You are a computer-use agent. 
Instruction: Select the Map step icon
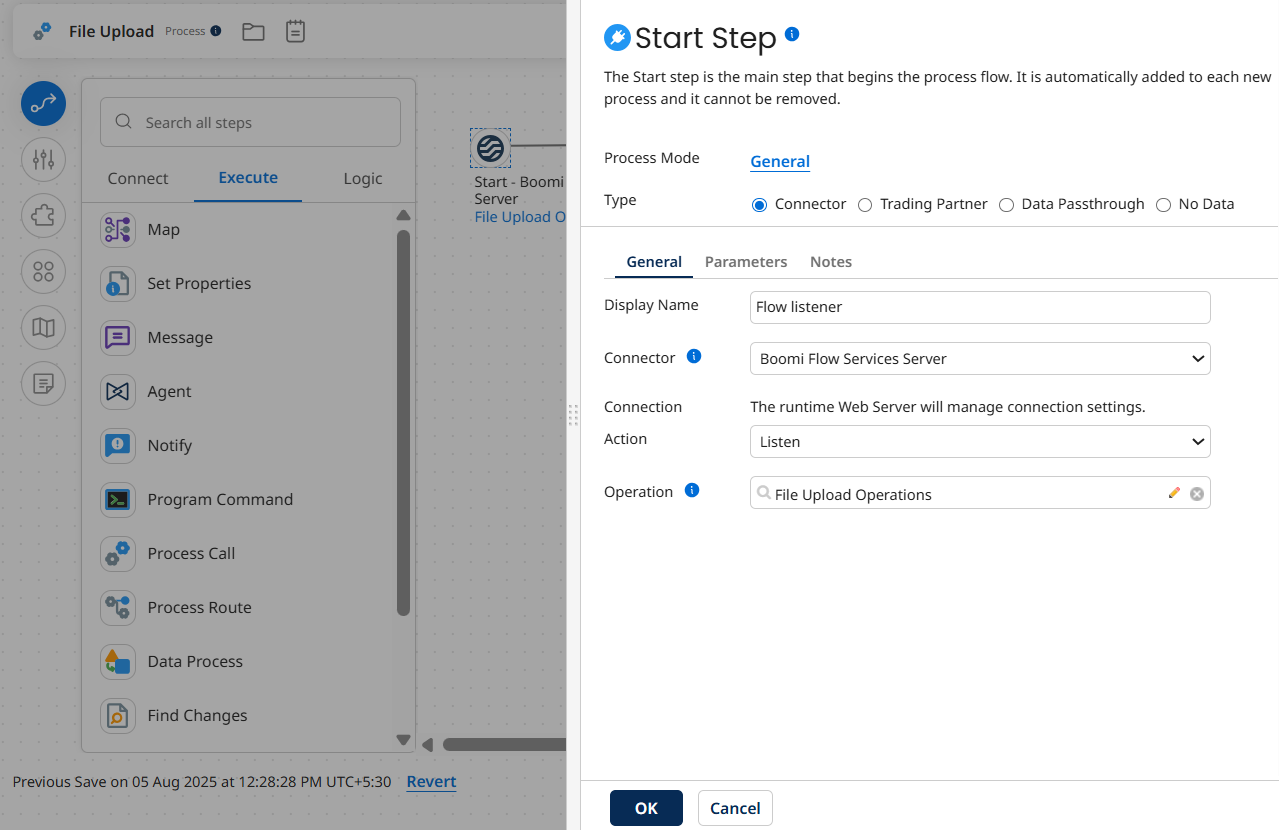117,229
